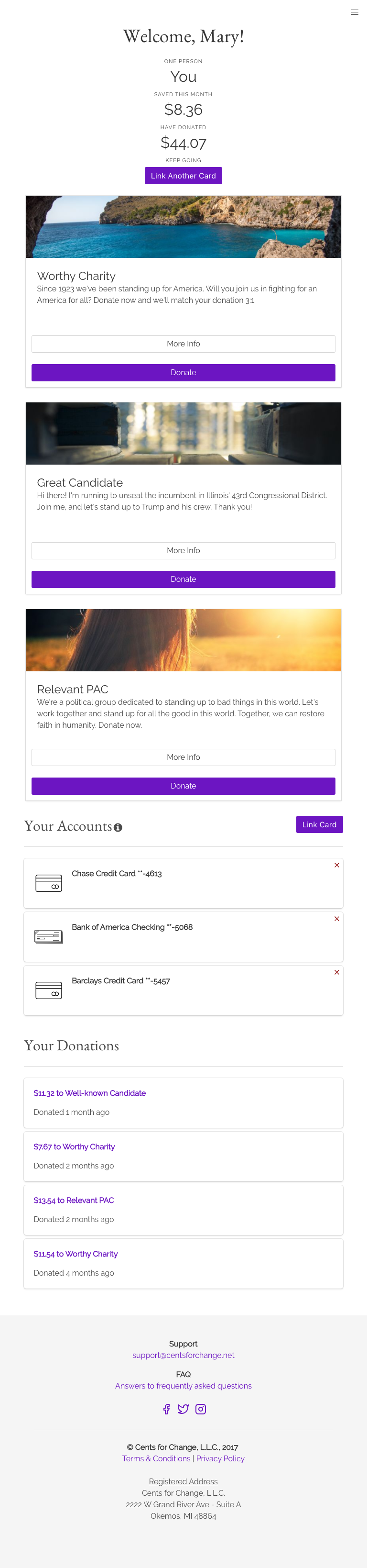
Task: Open the $13.54 to Relevant PAC donation
Action: click(74, 1200)
